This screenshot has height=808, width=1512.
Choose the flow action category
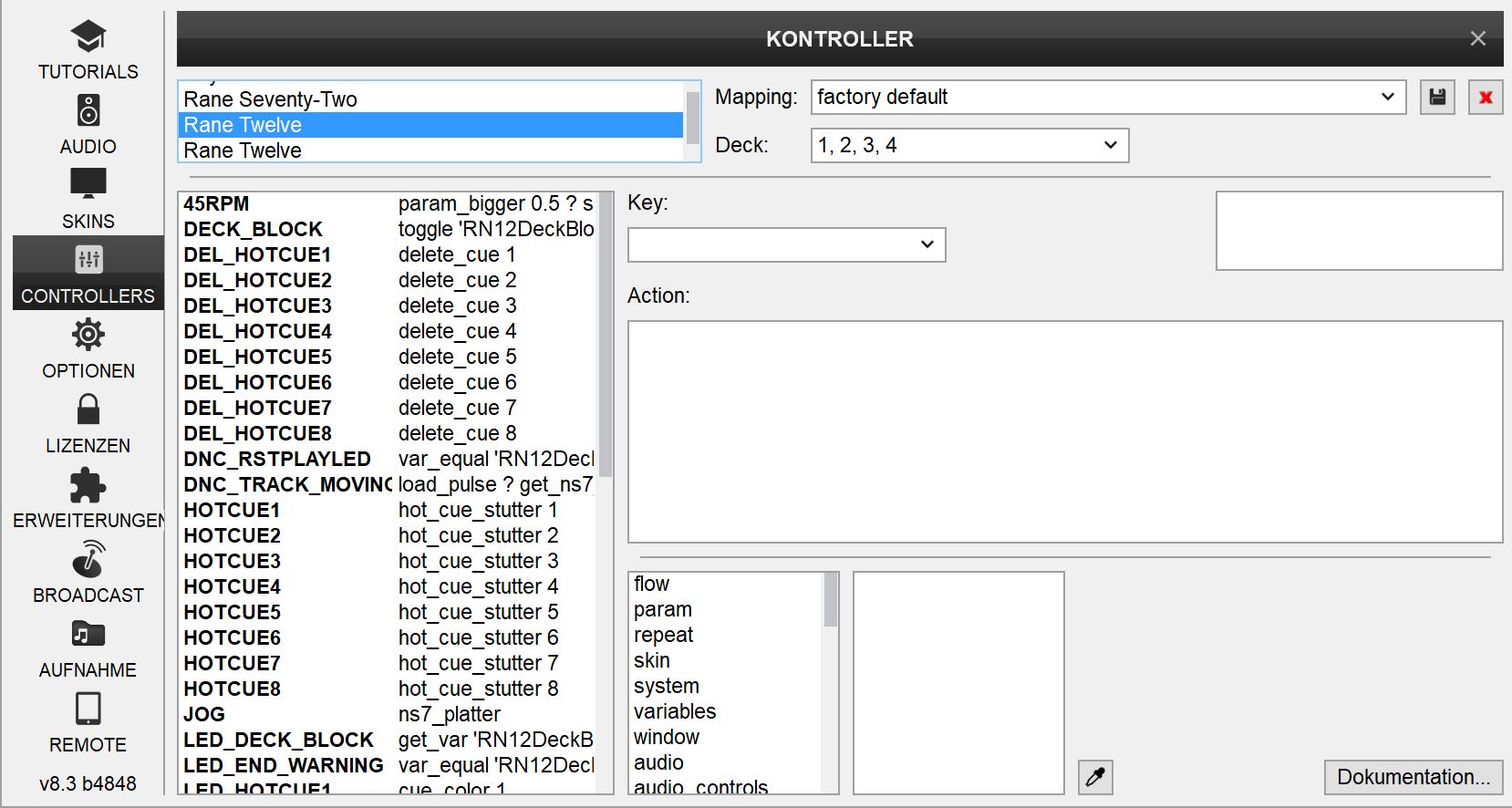(x=727, y=584)
